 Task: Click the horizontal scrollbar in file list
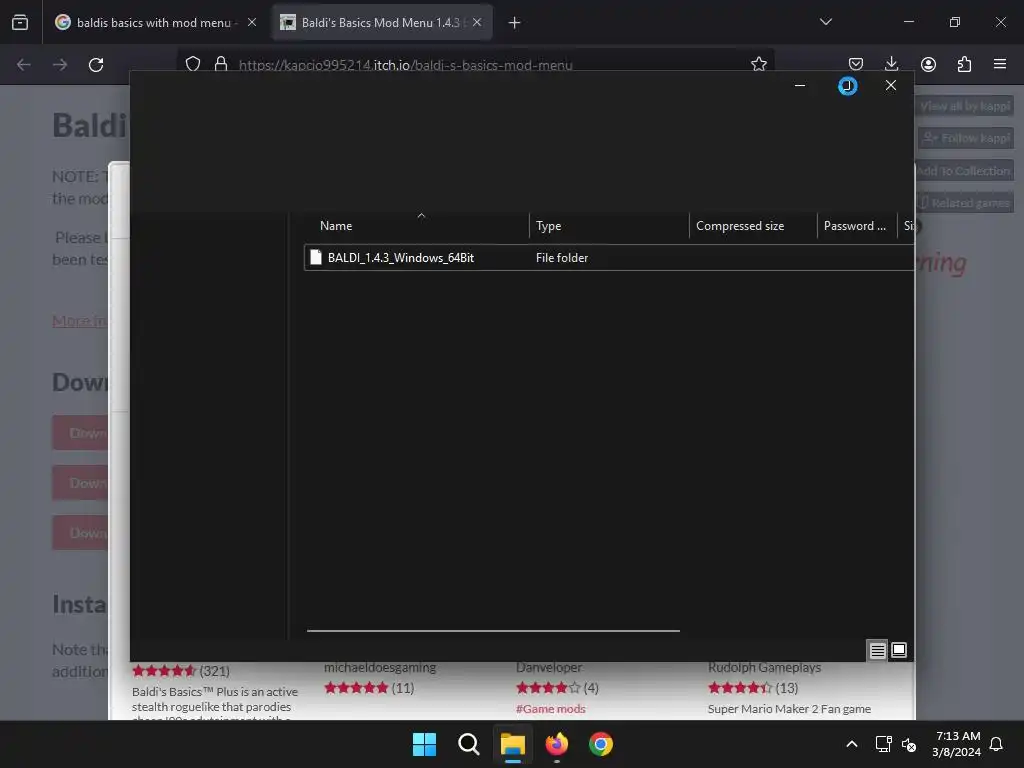click(493, 631)
